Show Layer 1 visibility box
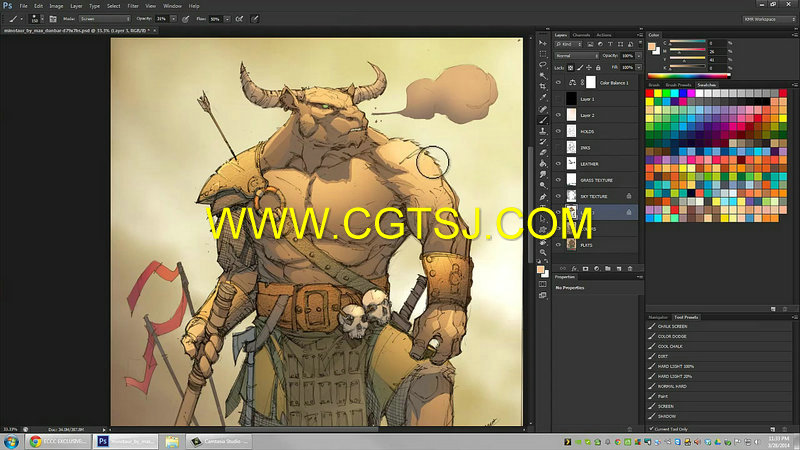This screenshot has height=450, width=800. (x=558, y=99)
